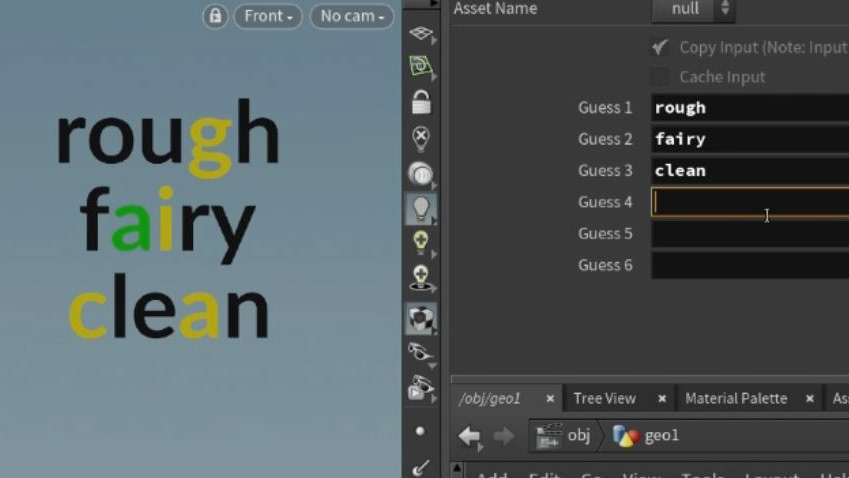Open the Front view dropdown
849x478 pixels.
[268, 16]
